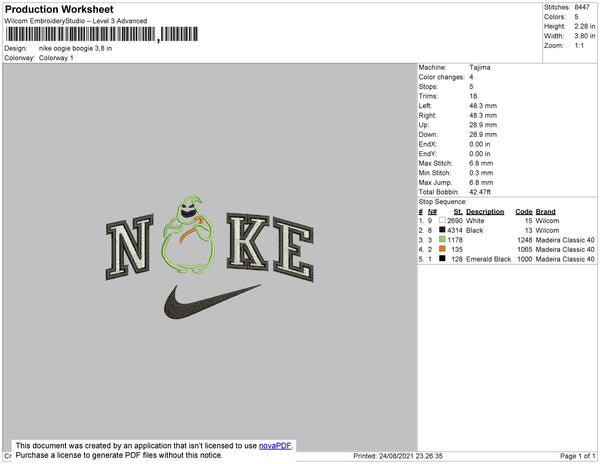Click the 'White' description cell

475,221
